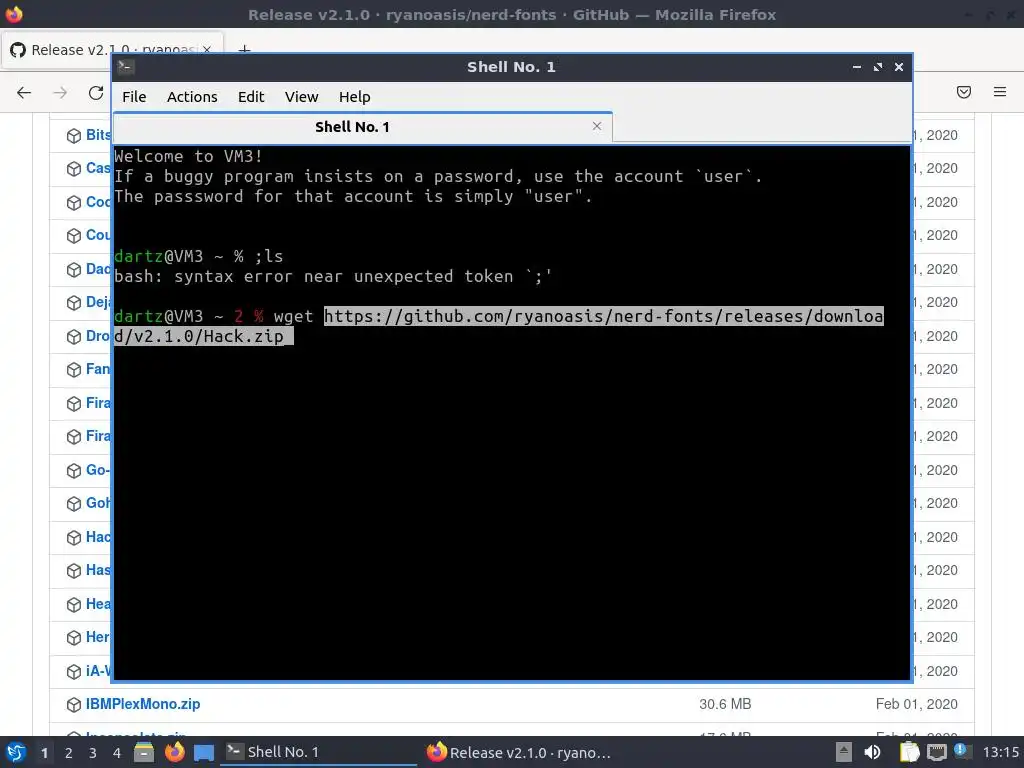Open the removable media tray icon
Viewport: 1024px width, 768px height.
[x=844, y=752]
